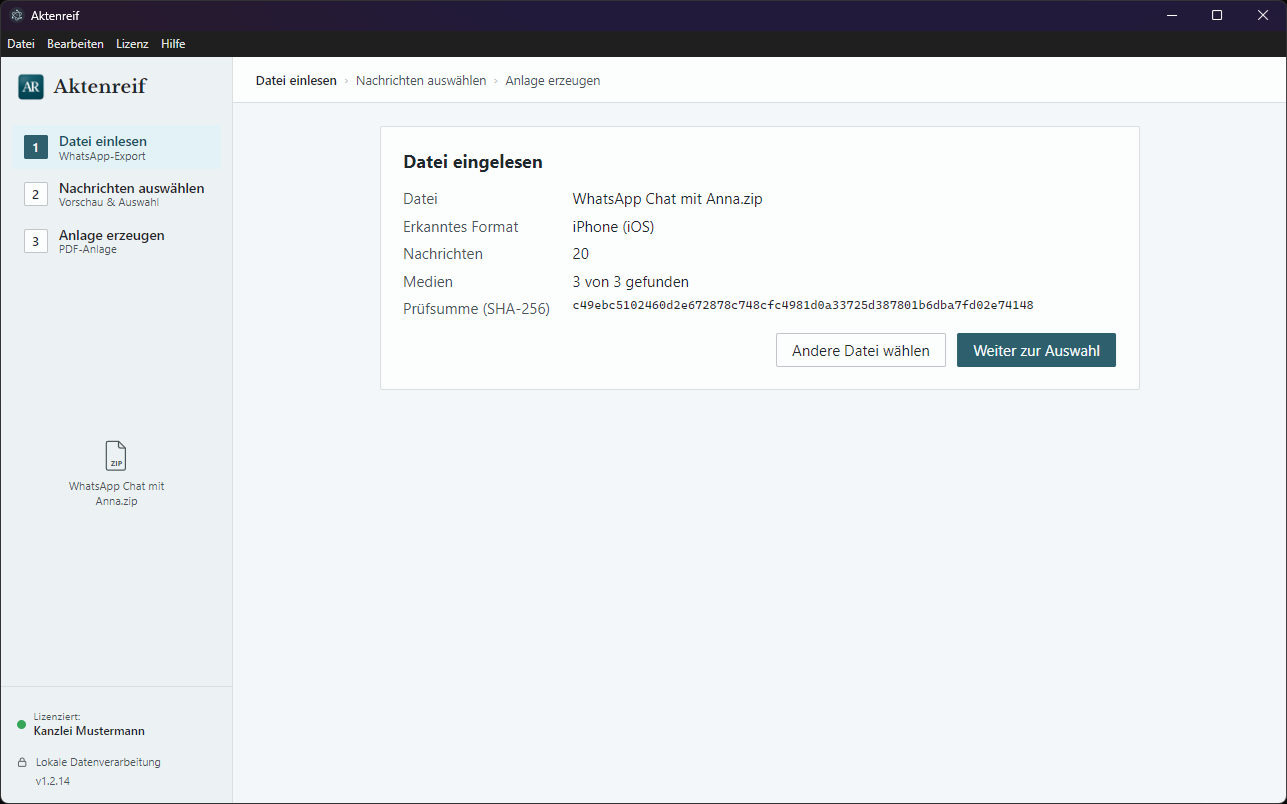Click the SHA-256 checksum value

(x=803, y=305)
